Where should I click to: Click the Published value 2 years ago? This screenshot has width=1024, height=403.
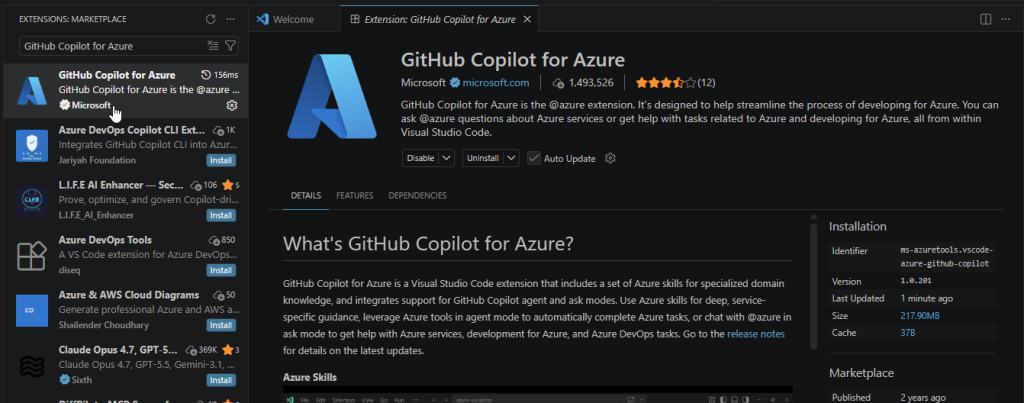pyautogui.click(x=923, y=397)
